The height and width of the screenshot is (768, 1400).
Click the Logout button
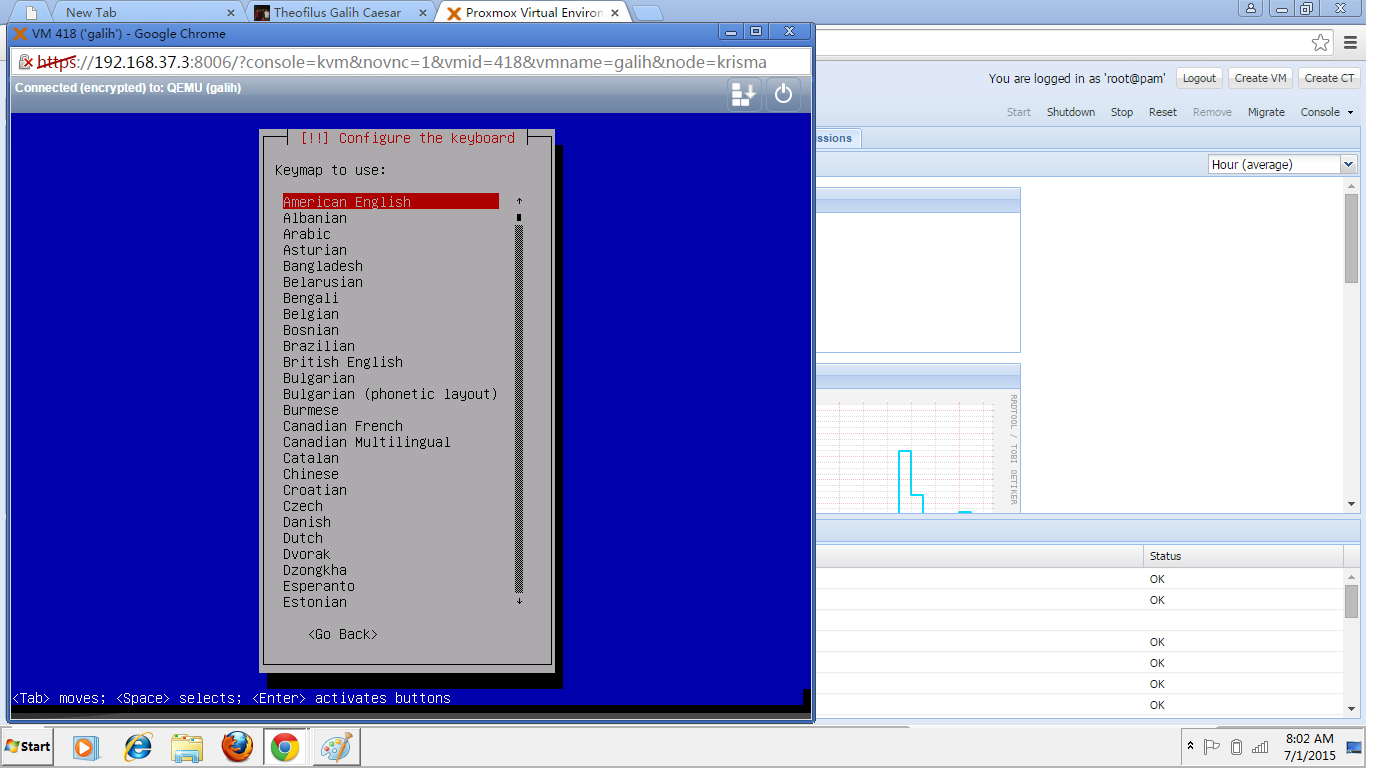click(1199, 78)
